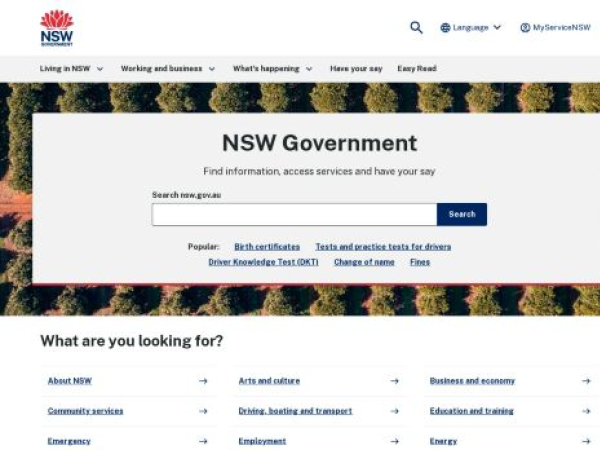Open the Working and business menu
Screen dimensions: 600x450
[x=161, y=68]
